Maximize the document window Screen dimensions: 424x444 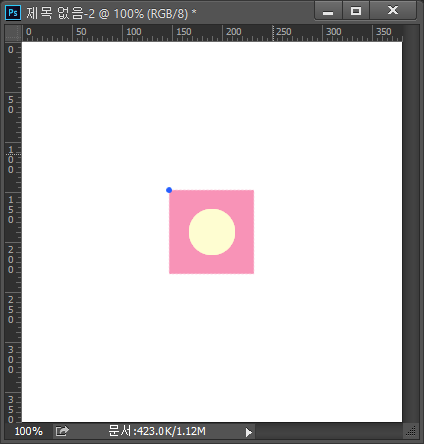tap(356, 11)
